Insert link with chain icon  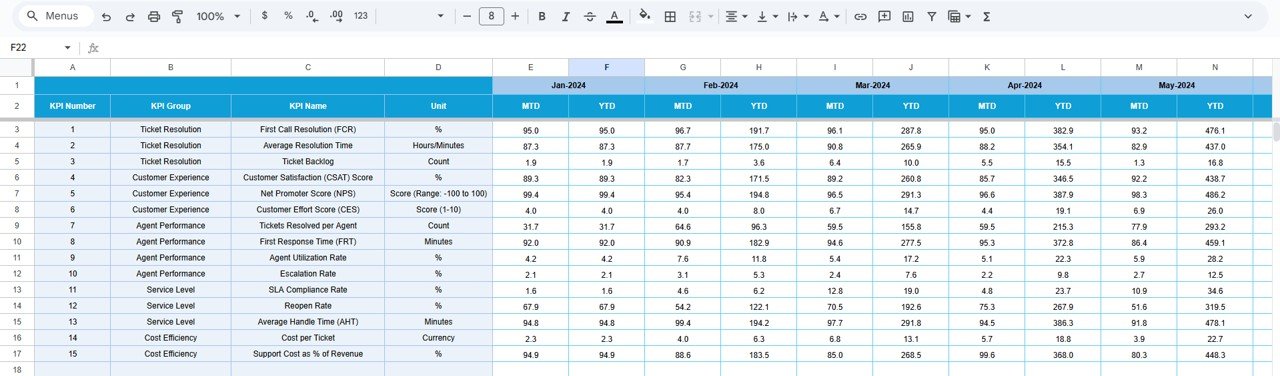[860, 16]
